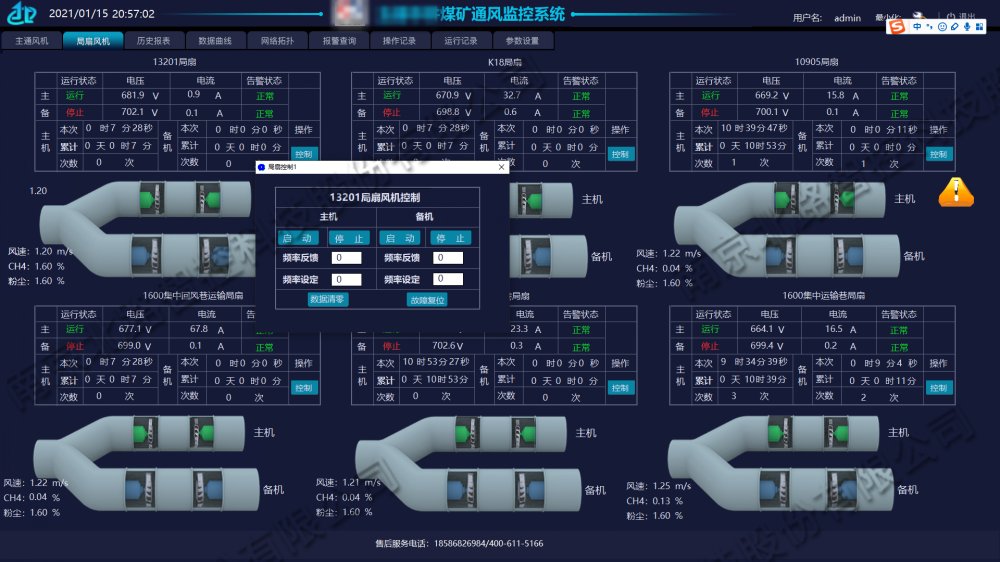Click the Sogou toolbox grid icon
1000x562 pixels.
pos(979,25)
